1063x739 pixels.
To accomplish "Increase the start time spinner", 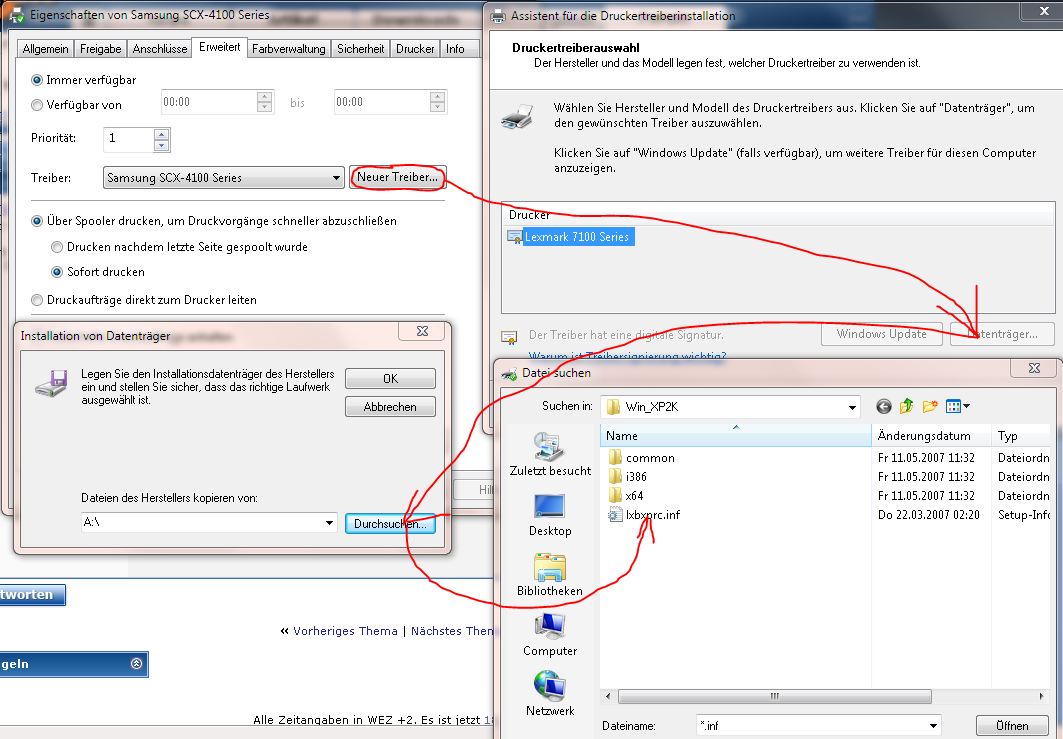I will (264, 97).
